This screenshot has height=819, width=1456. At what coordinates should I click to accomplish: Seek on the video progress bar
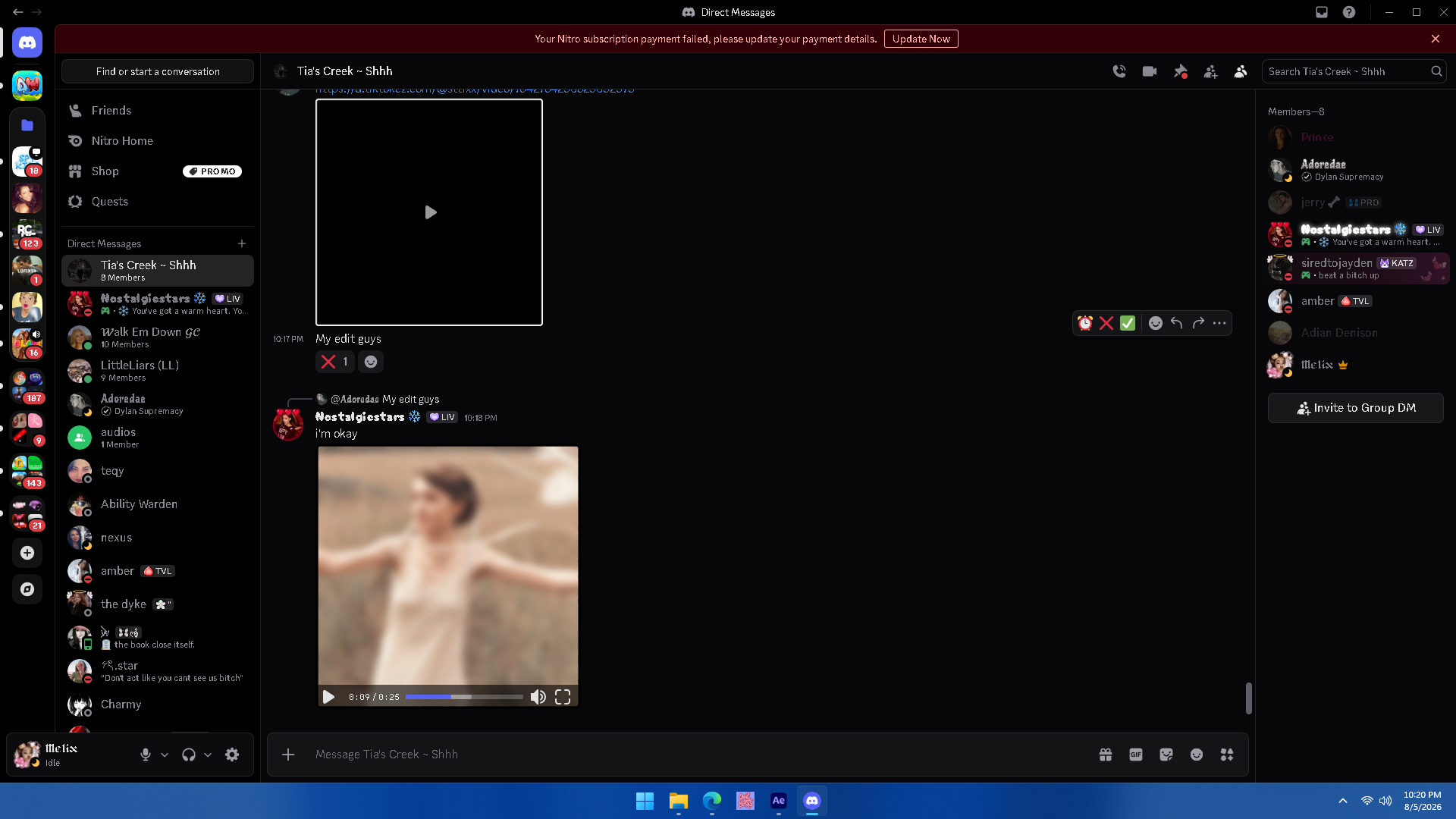point(464,697)
